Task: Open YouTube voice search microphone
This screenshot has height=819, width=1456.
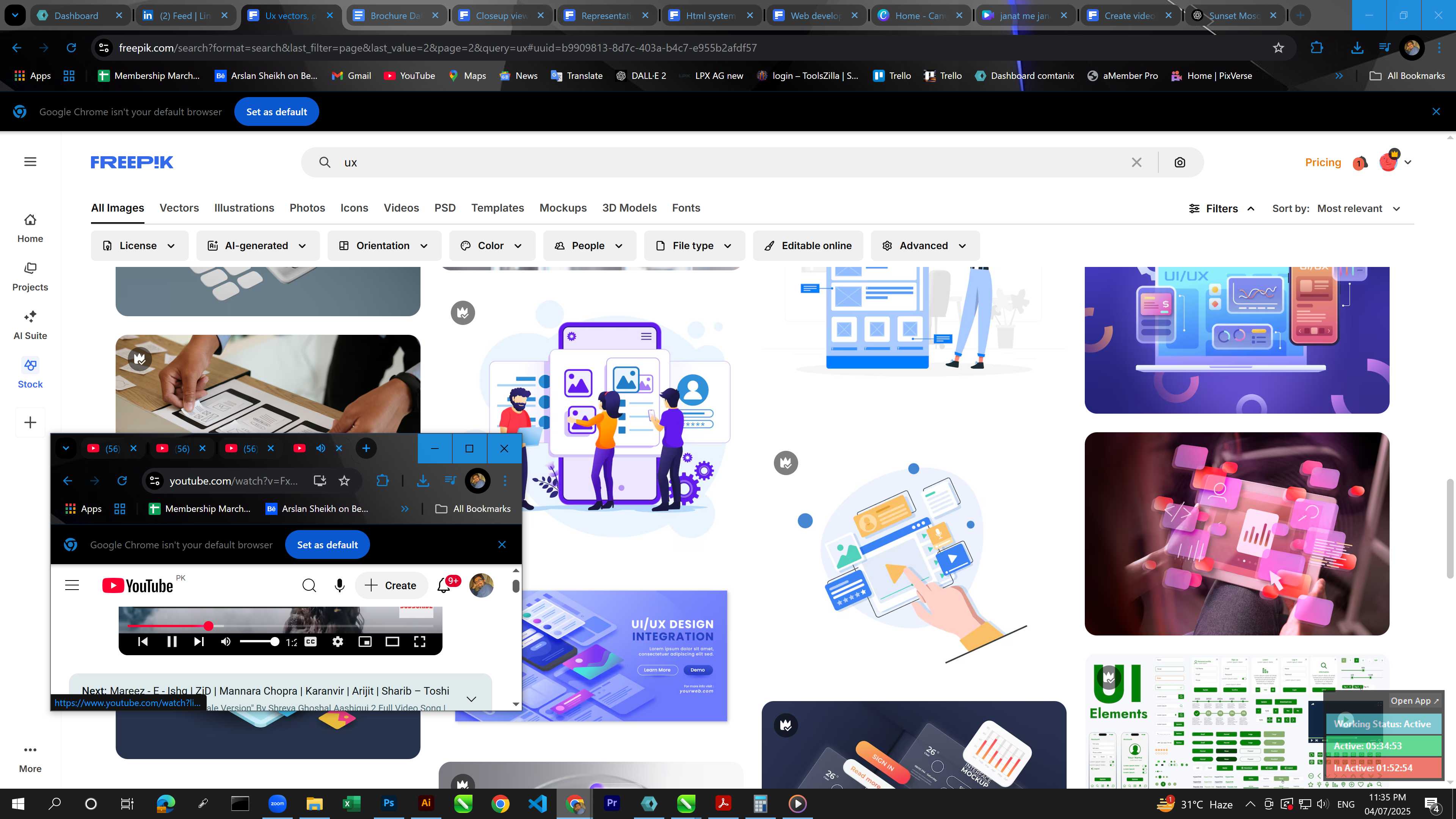Action: pyautogui.click(x=339, y=585)
